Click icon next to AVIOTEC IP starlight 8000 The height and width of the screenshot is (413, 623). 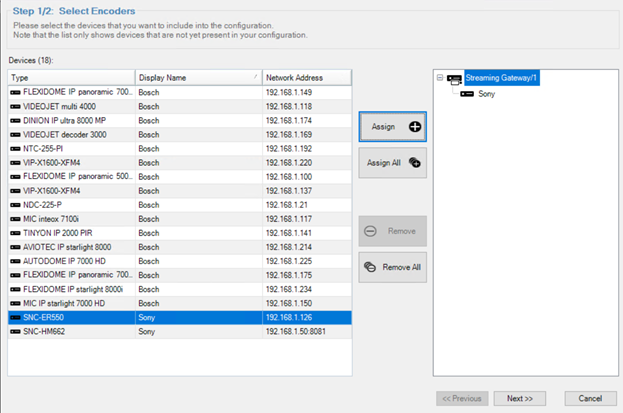click(15, 246)
